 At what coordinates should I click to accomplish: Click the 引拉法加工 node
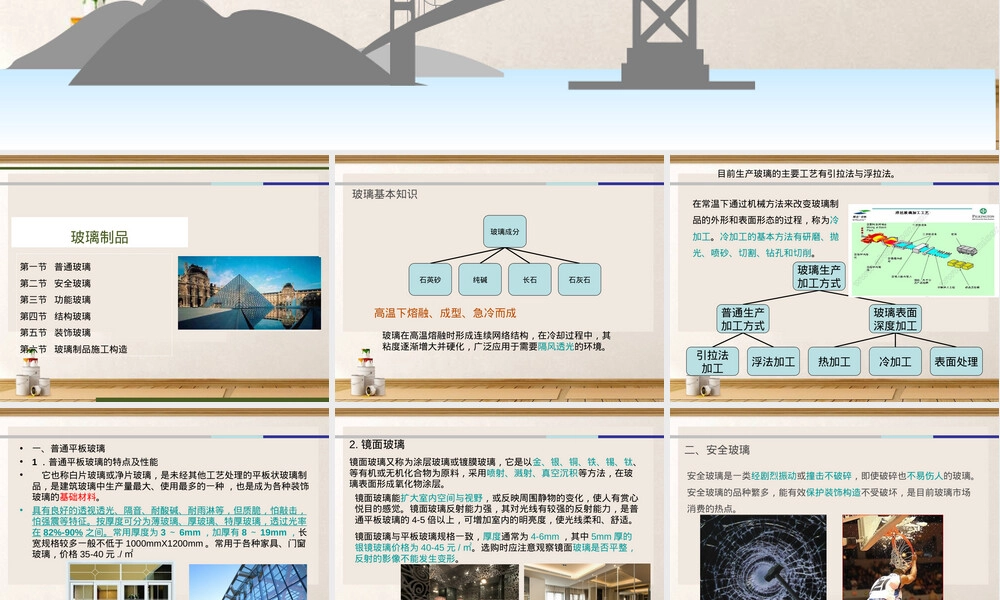712,362
